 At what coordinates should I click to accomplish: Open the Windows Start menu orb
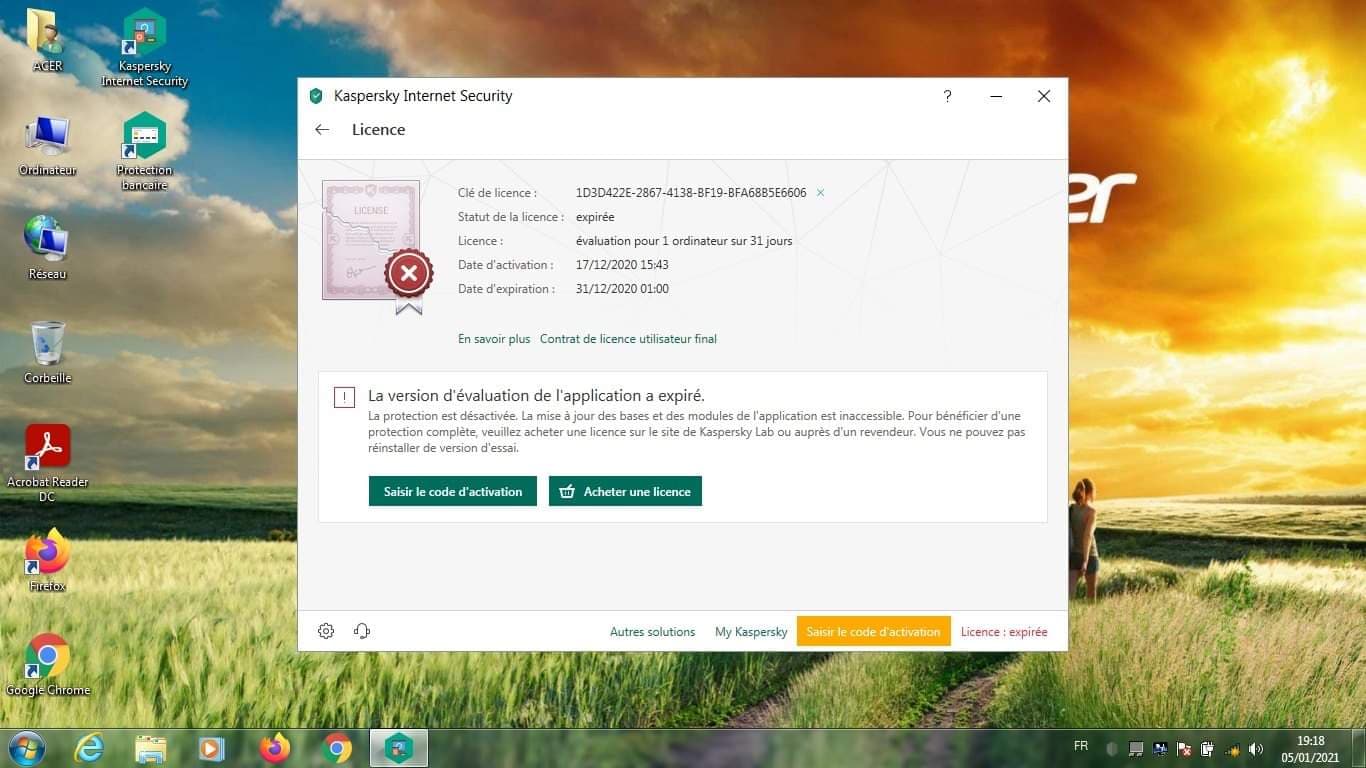25,748
